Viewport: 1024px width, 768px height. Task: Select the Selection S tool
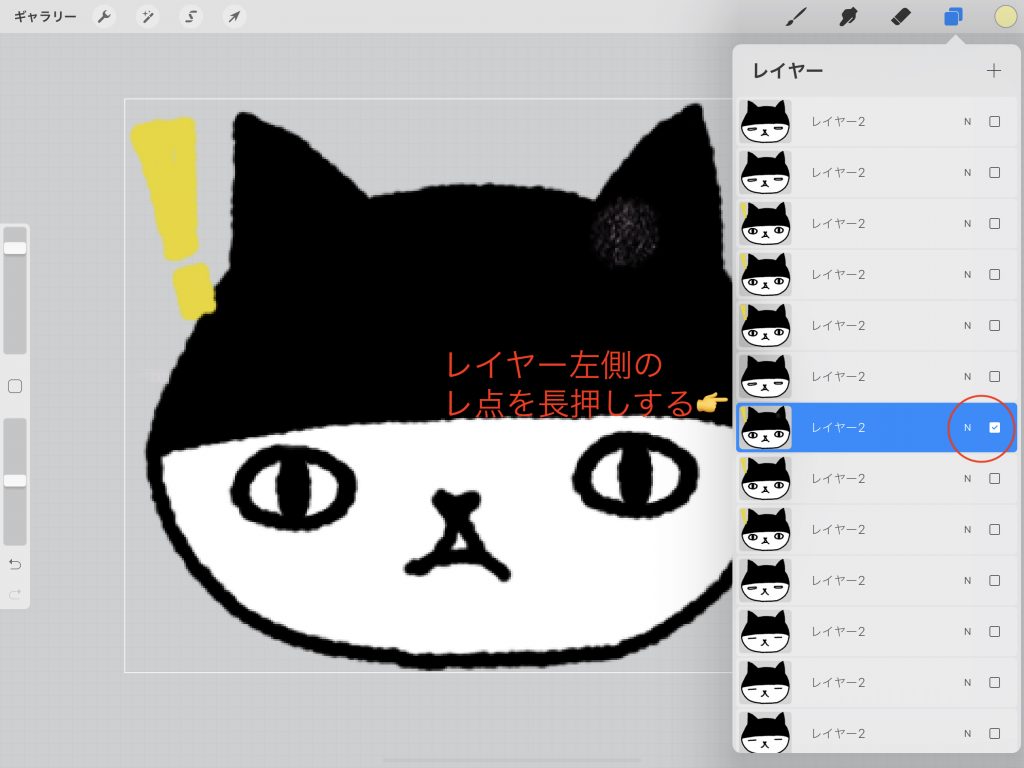(x=190, y=16)
